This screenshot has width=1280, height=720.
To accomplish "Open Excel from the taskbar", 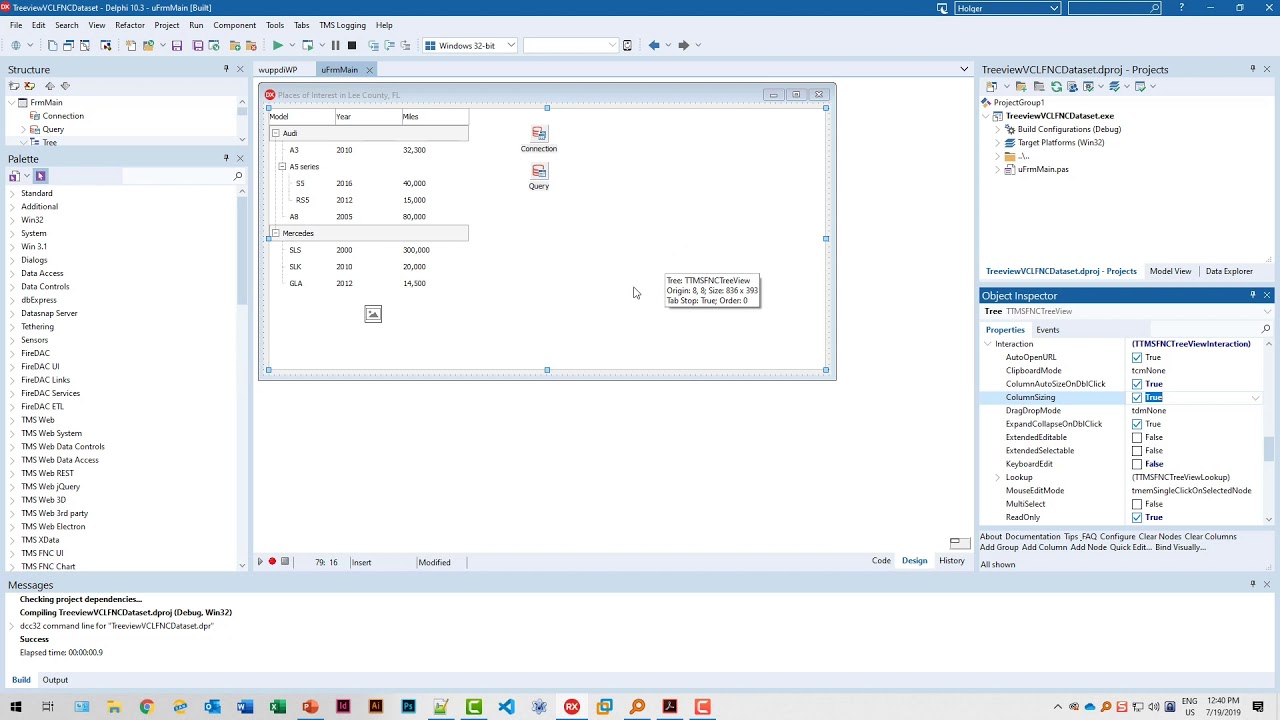I will pyautogui.click(x=278, y=707).
